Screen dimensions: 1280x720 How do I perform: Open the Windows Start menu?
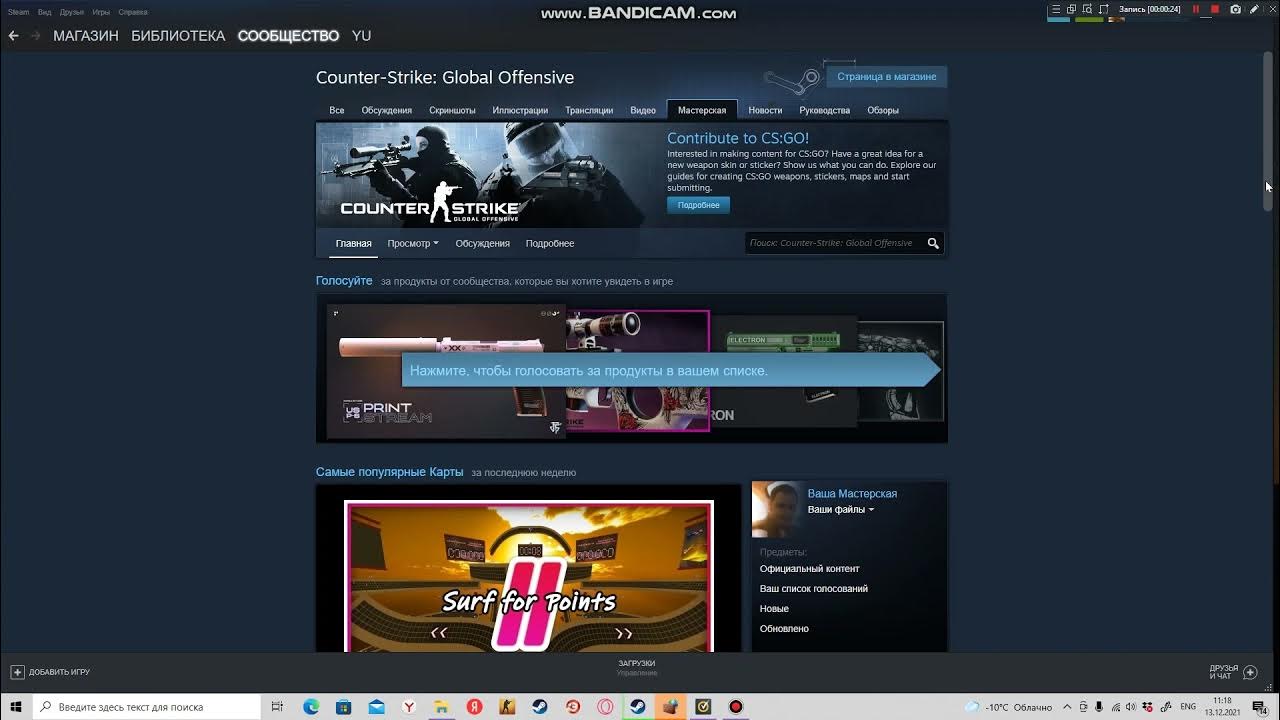click(16, 706)
